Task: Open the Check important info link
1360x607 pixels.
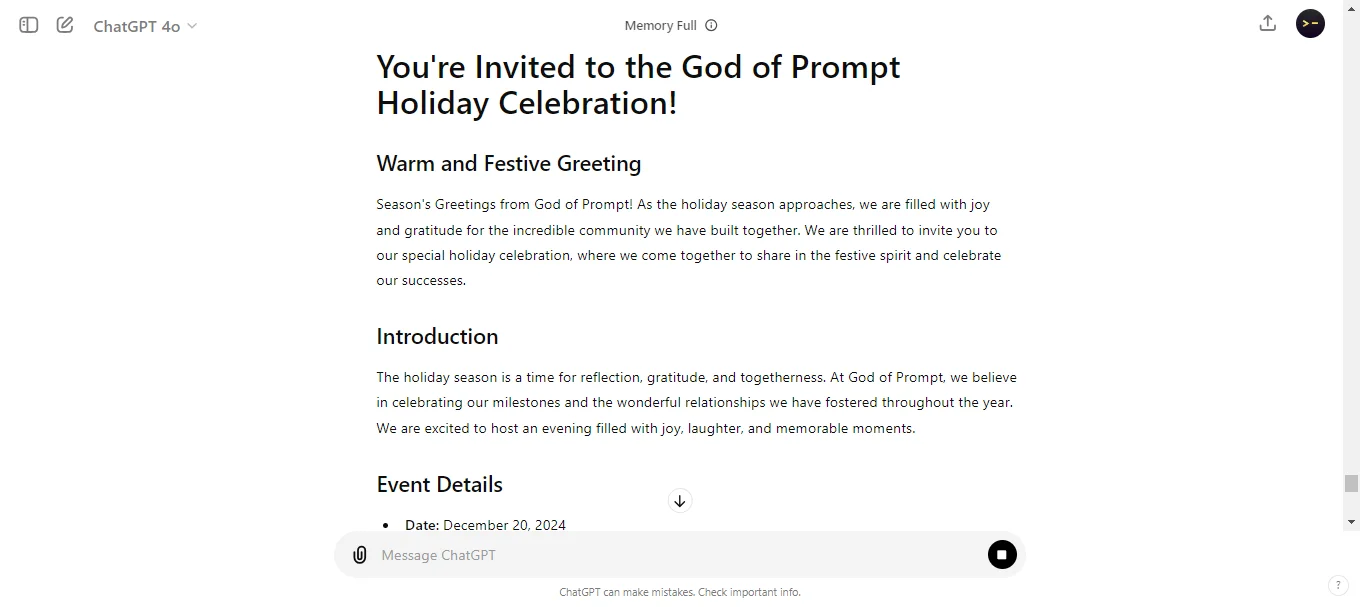Action: (x=749, y=592)
